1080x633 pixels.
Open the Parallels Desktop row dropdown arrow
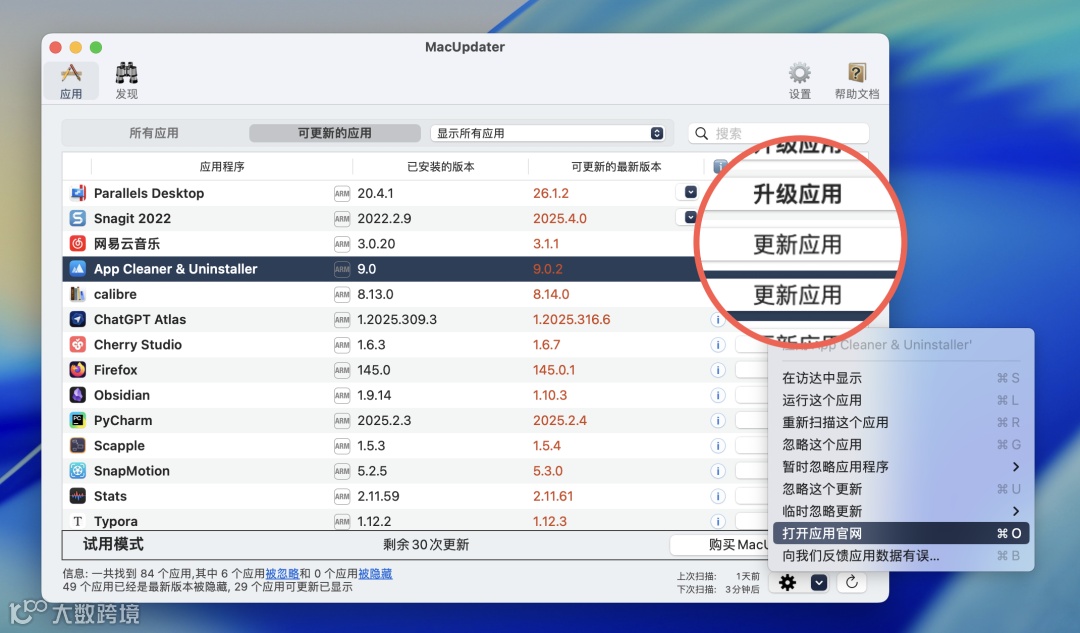pyautogui.click(x=690, y=192)
